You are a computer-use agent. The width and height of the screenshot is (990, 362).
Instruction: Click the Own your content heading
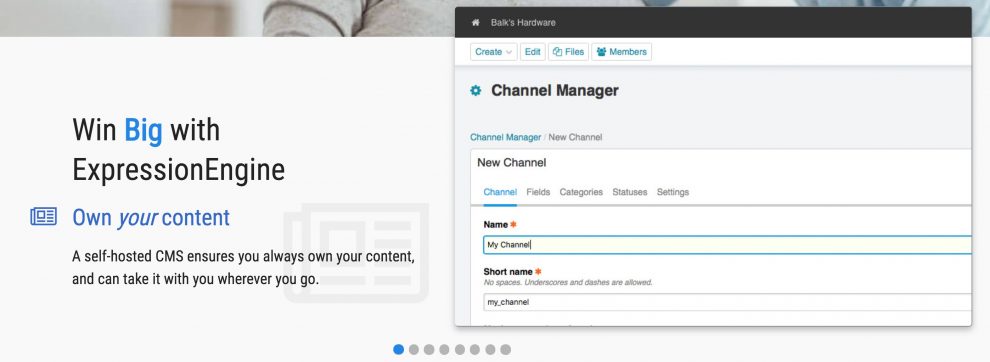[x=151, y=217]
